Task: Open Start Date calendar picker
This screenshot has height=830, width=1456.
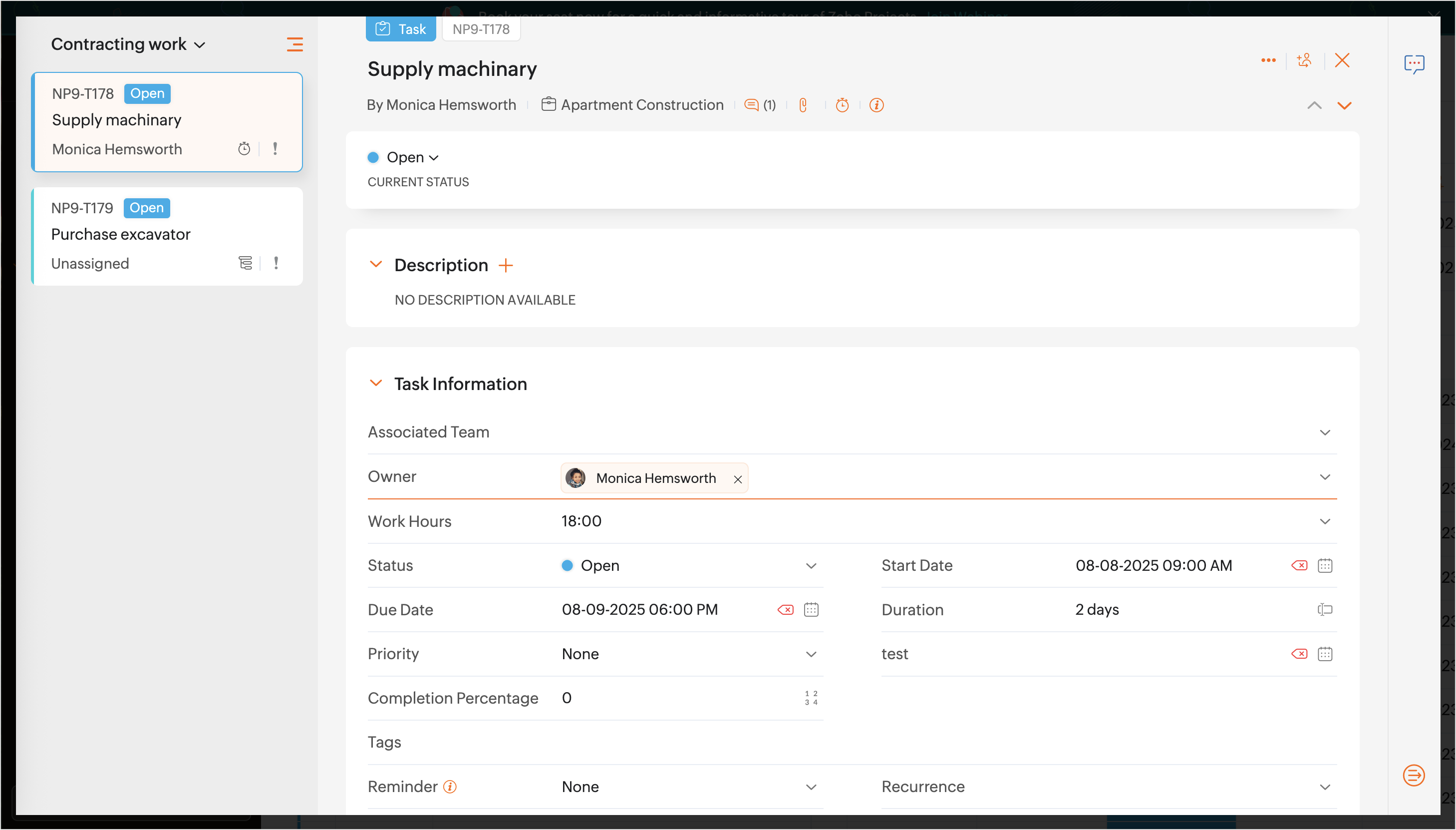Action: click(1324, 565)
